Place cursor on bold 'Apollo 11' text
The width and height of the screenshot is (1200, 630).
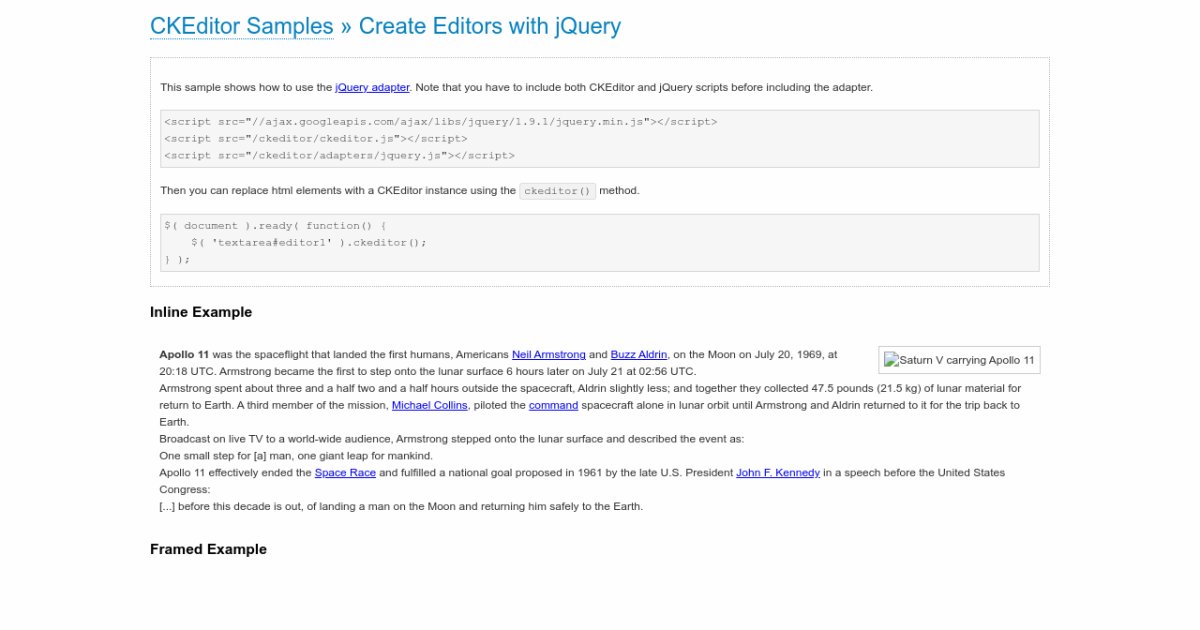coord(184,354)
